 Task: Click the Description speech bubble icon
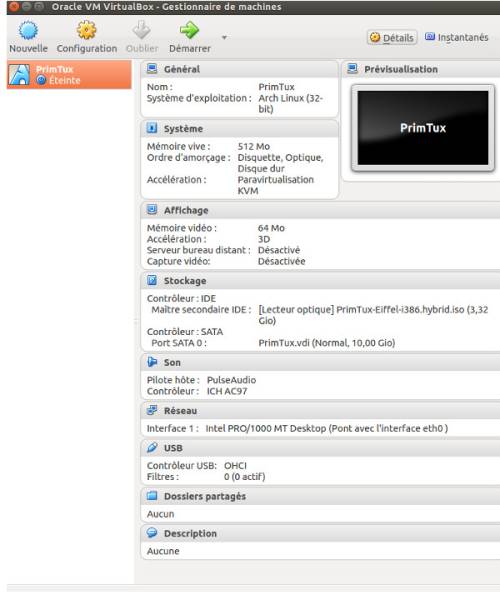[x=152, y=533]
